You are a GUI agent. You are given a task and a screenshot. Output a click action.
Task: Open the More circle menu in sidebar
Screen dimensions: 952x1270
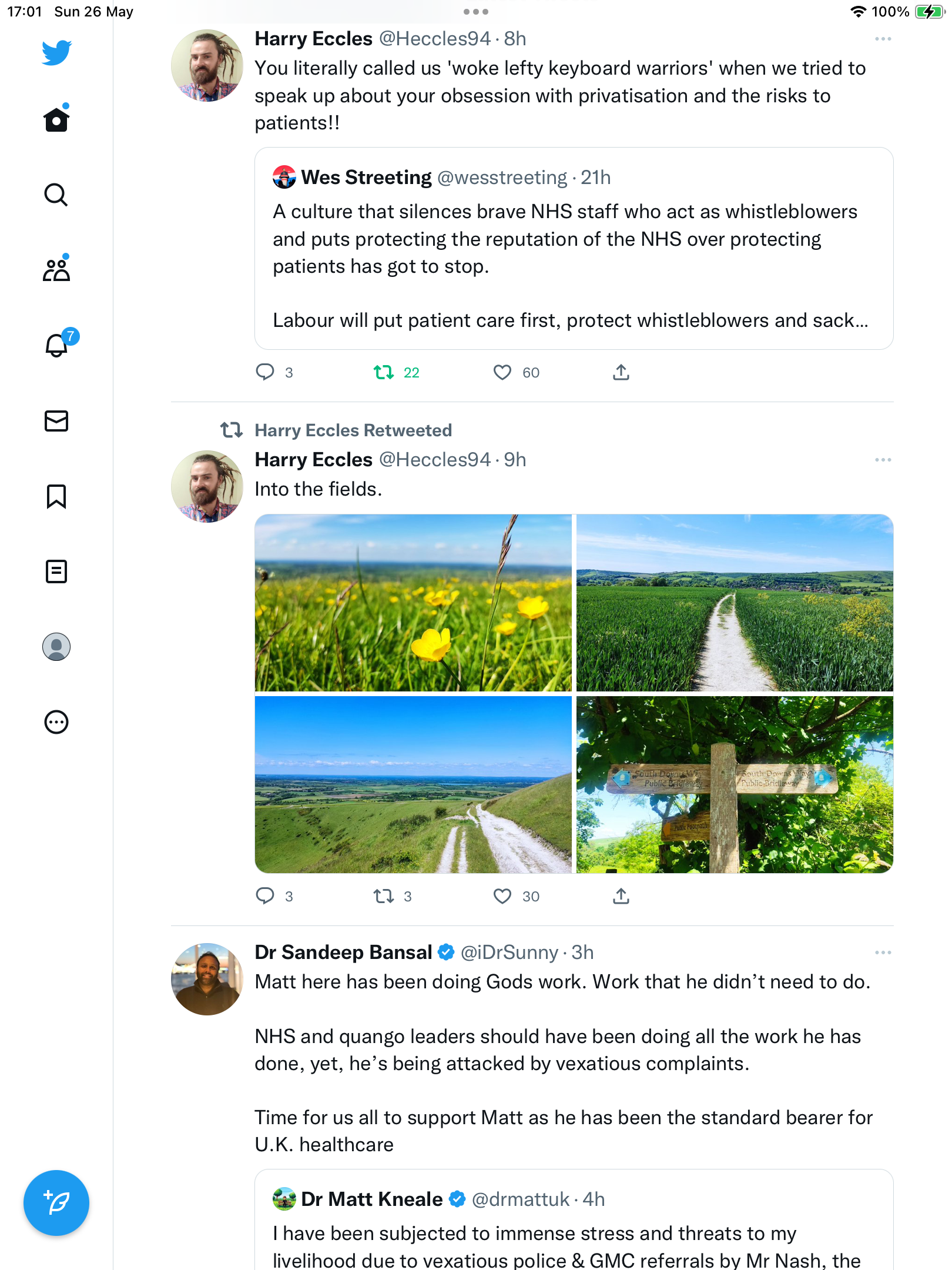click(x=56, y=722)
